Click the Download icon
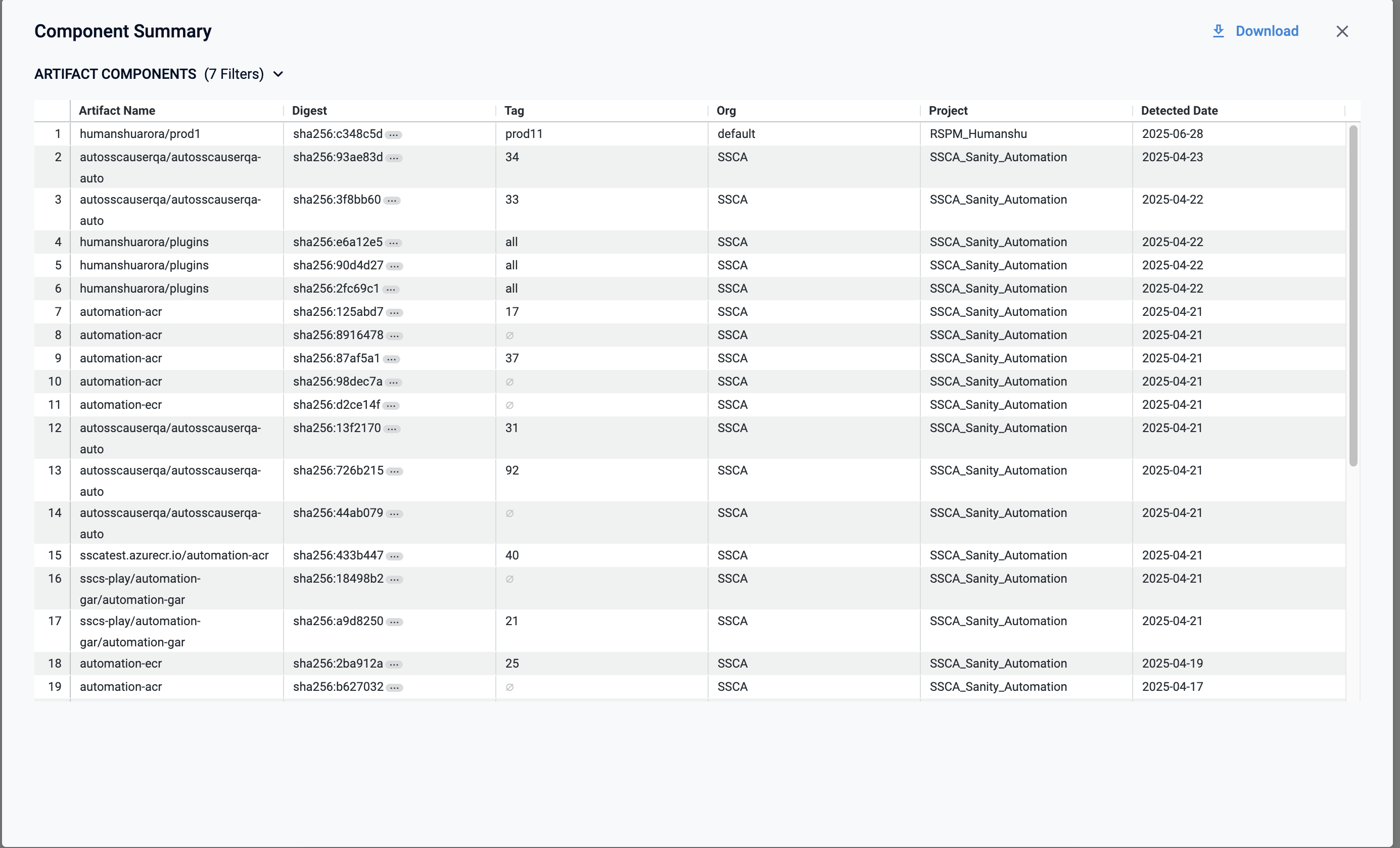Viewport: 1400px width, 848px height. tap(1218, 31)
